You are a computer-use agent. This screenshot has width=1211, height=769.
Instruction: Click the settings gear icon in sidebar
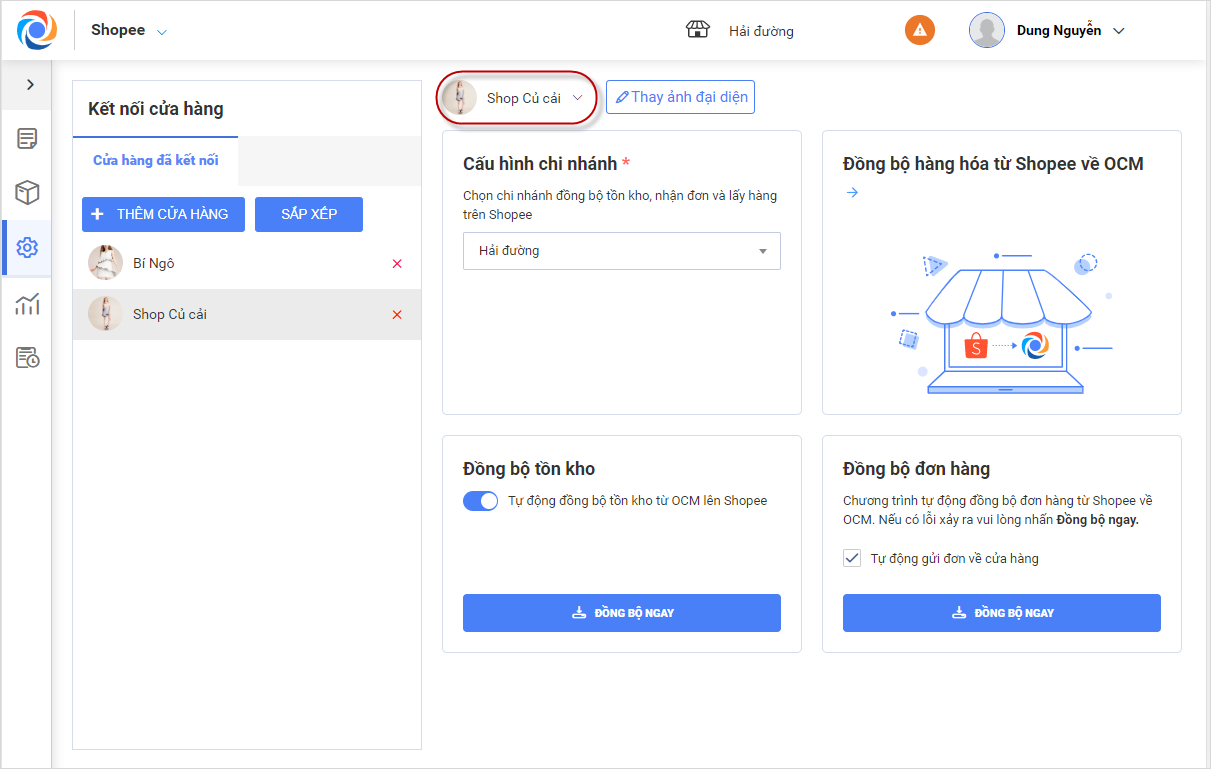(x=27, y=248)
